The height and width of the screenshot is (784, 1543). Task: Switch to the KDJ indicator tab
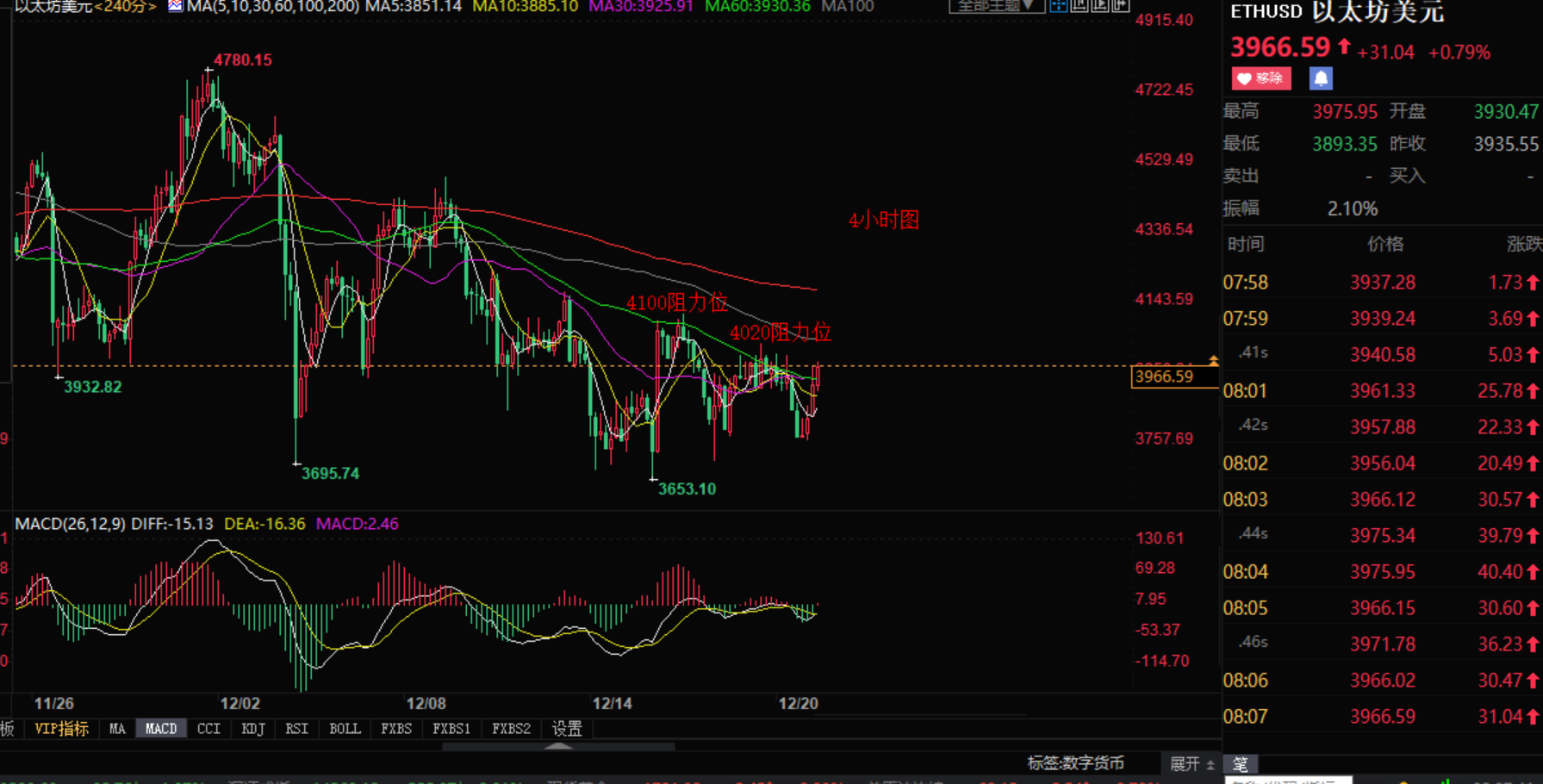[x=253, y=729]
